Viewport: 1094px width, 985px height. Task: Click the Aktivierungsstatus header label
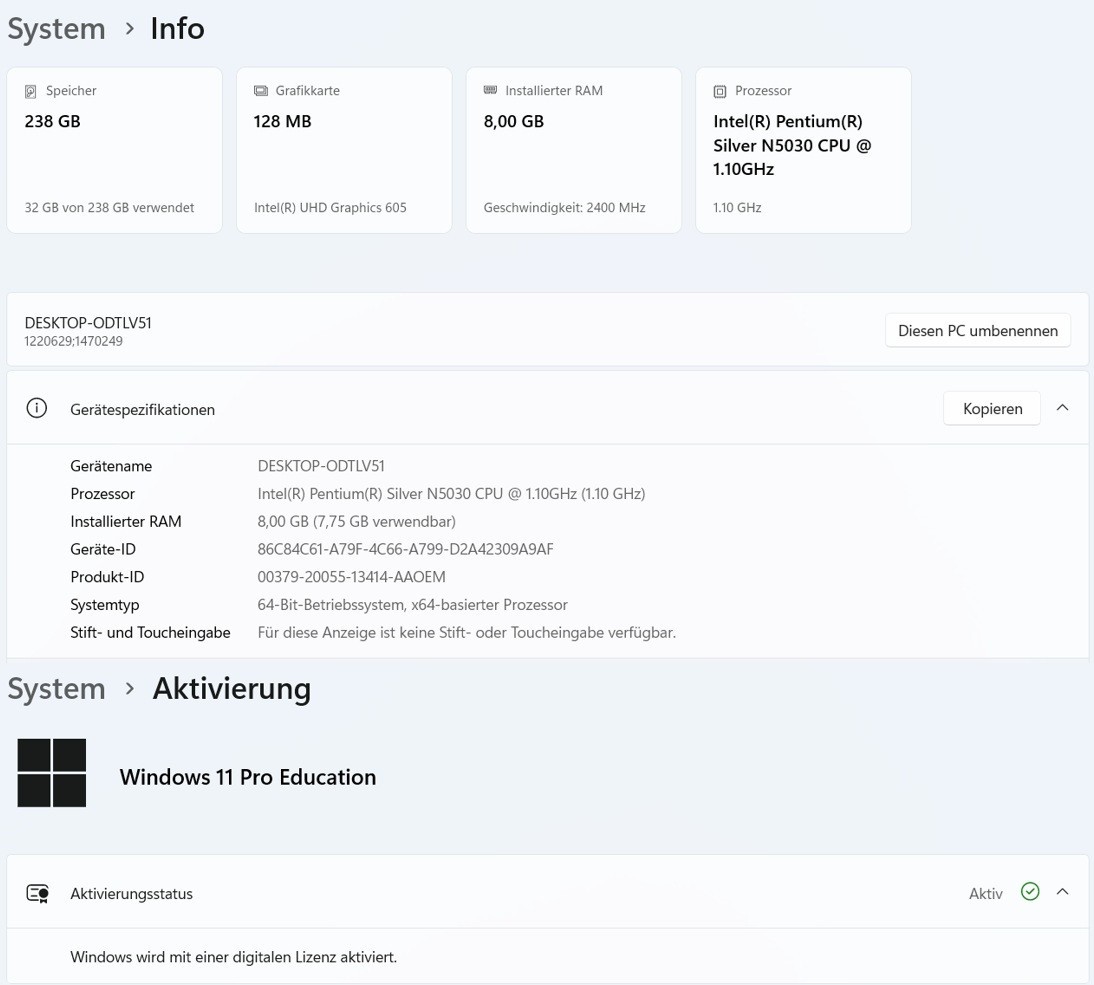click(x=131, y=894)
